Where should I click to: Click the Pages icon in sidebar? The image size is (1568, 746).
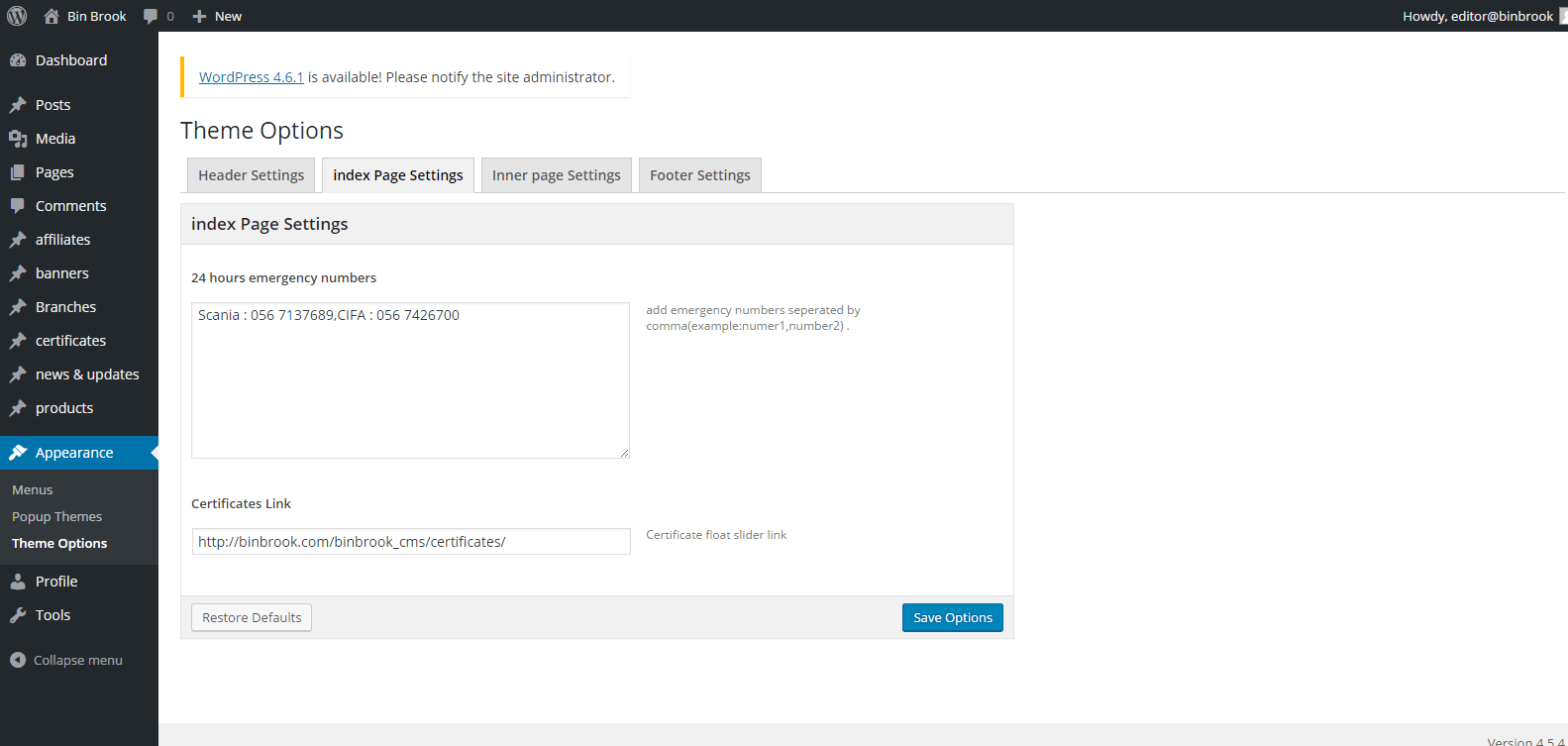18,172
